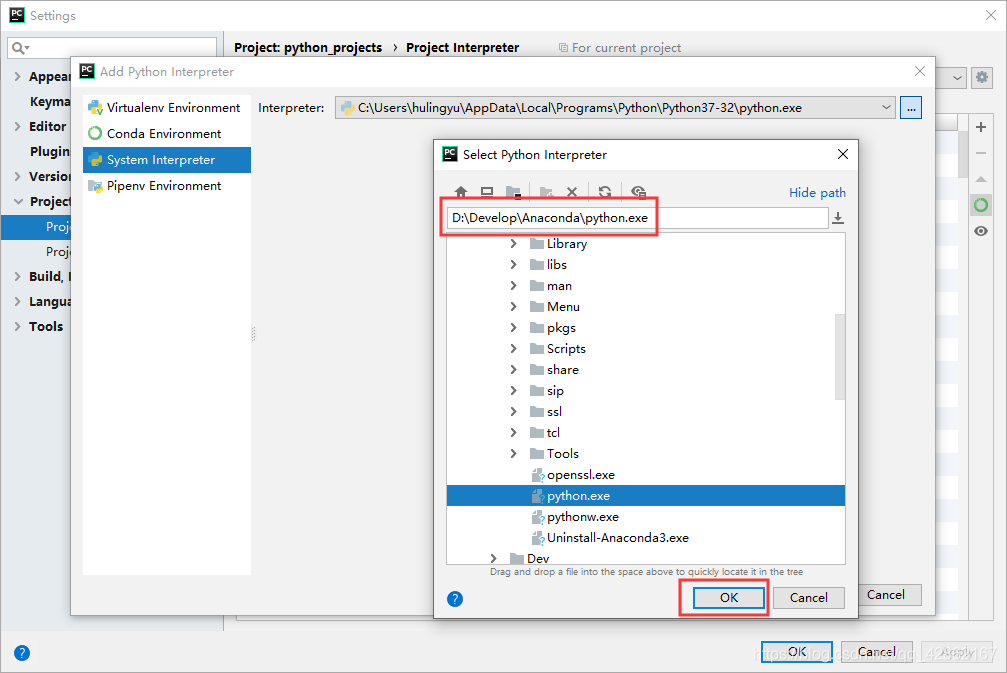Open help in Settings window
1007x673 pixels.
click(x=22, y=653)
